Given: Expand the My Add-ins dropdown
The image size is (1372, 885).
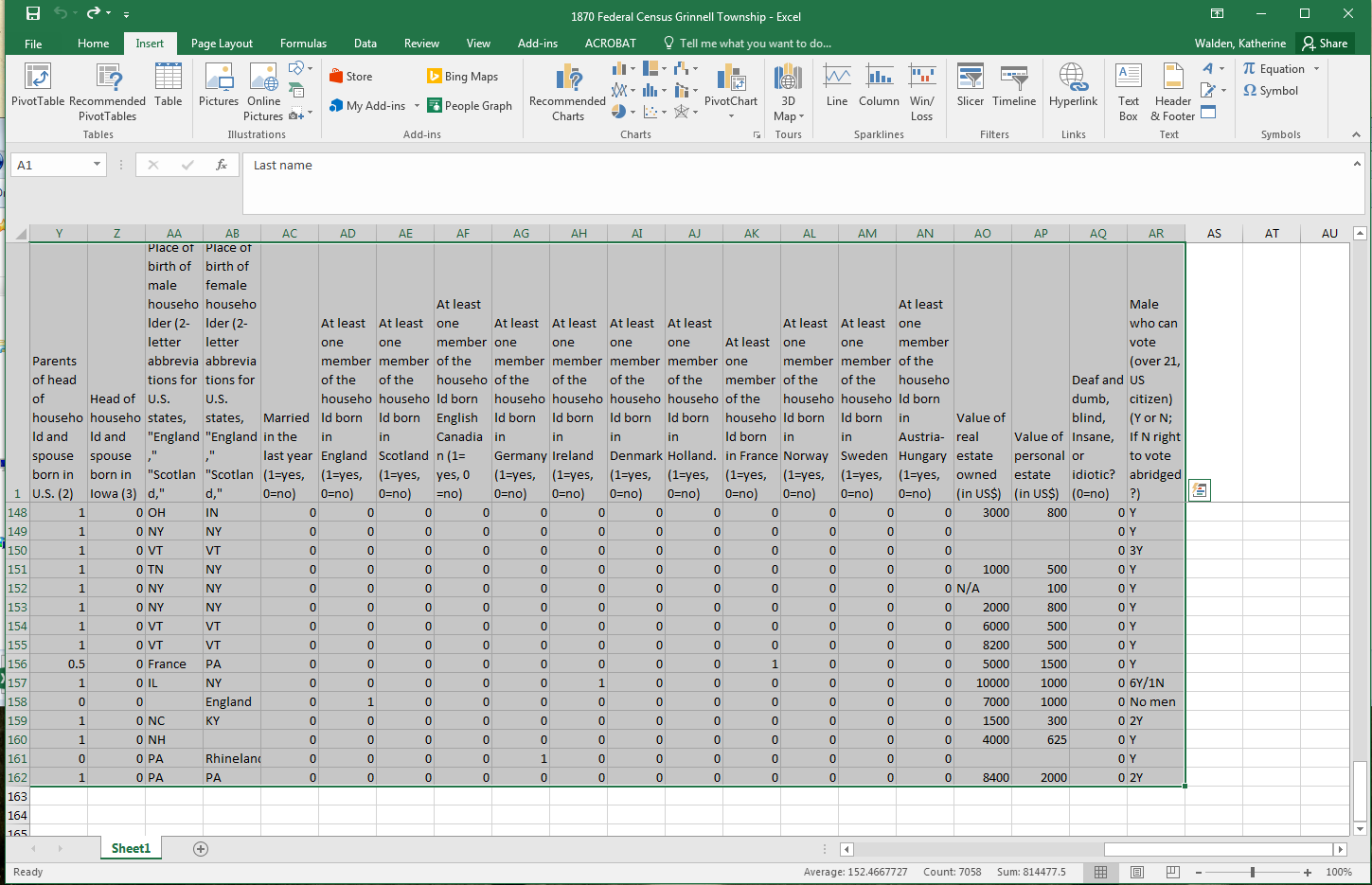Looking at the screenshot, I should [x=417, y=106].
